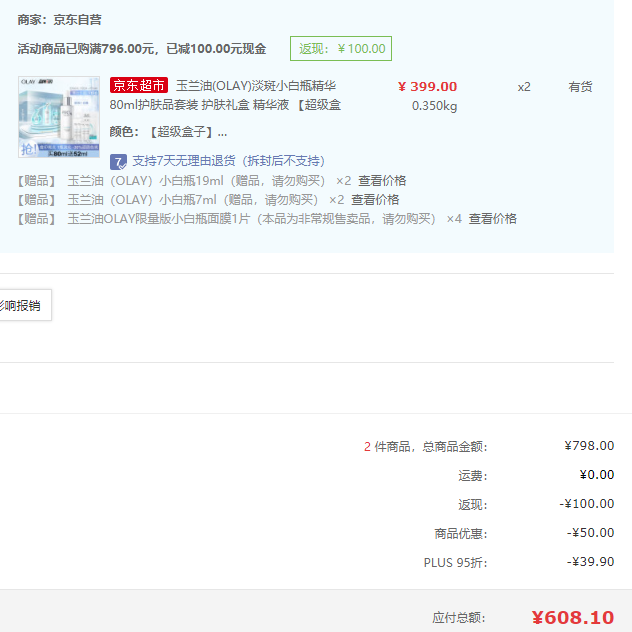Click 商家:京东自营 merchant label
Screen dimensions: 632x632
pyautogui.click(x=59, y=19)
